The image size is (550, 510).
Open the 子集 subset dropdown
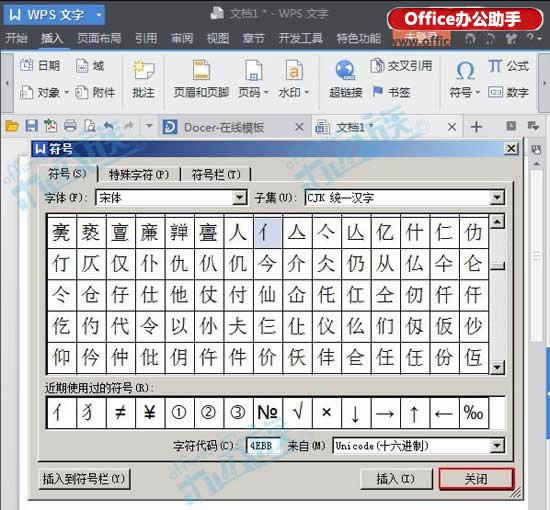(497, 198)
